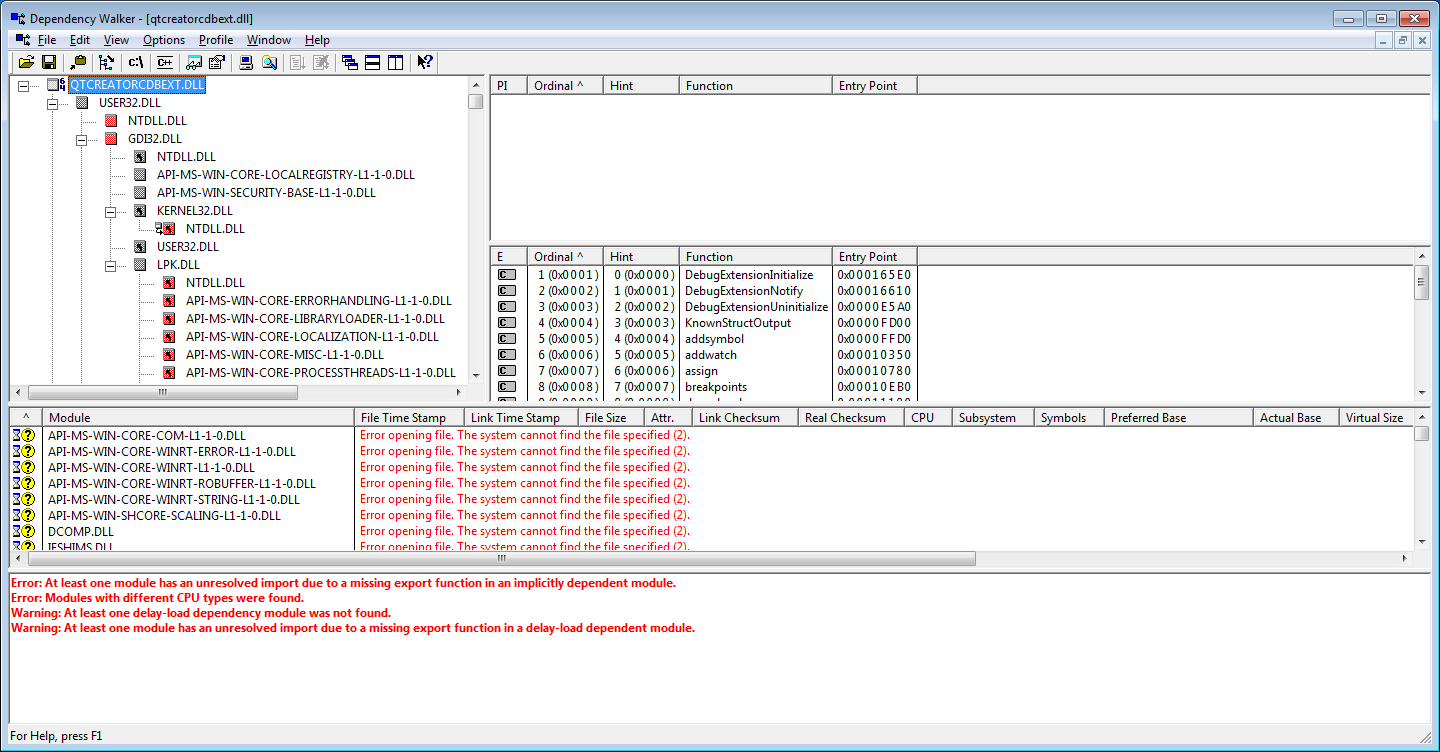Image resolution: width=1440 pixels, height=752 pixels.
Task: Click 'Modules with different CPU types' error line
Action: tap(157, 598)
